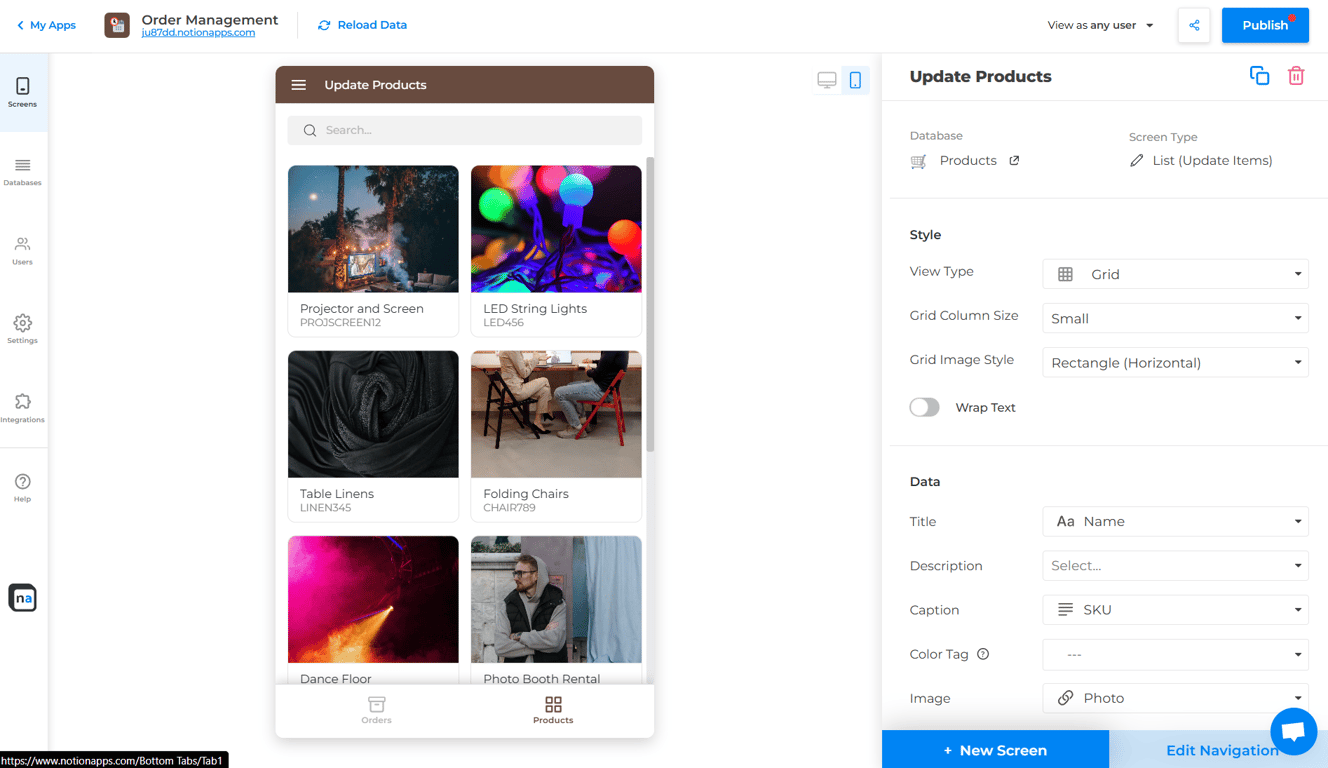The width and height of the screenshot is (1328, 768).
Task: Click the NotionApps logo badge in sidebar
Action: point(23,598)
